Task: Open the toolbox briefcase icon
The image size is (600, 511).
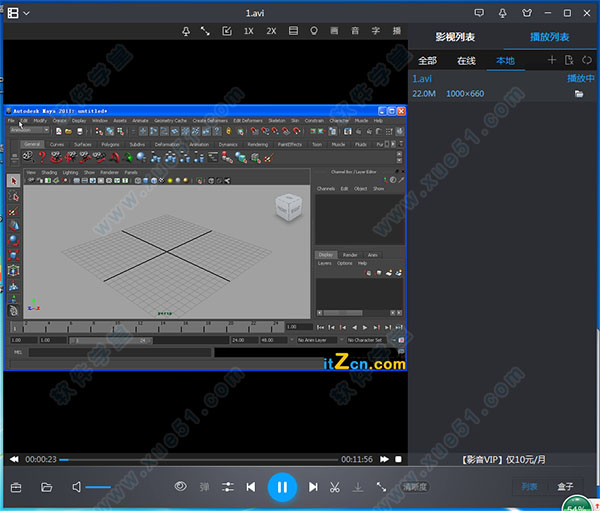Action: pos(16,487)
